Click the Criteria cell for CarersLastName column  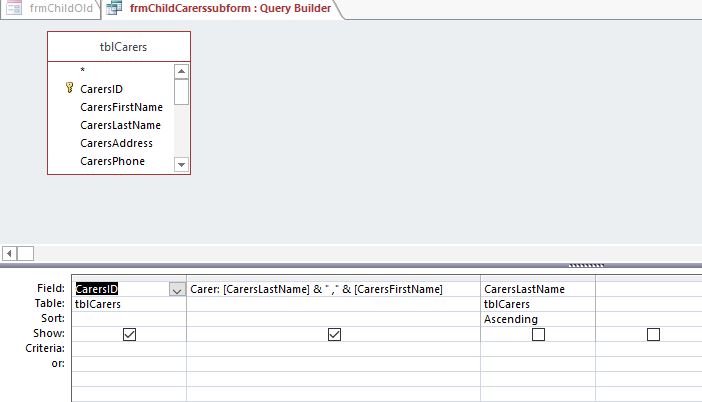point(538,349)
